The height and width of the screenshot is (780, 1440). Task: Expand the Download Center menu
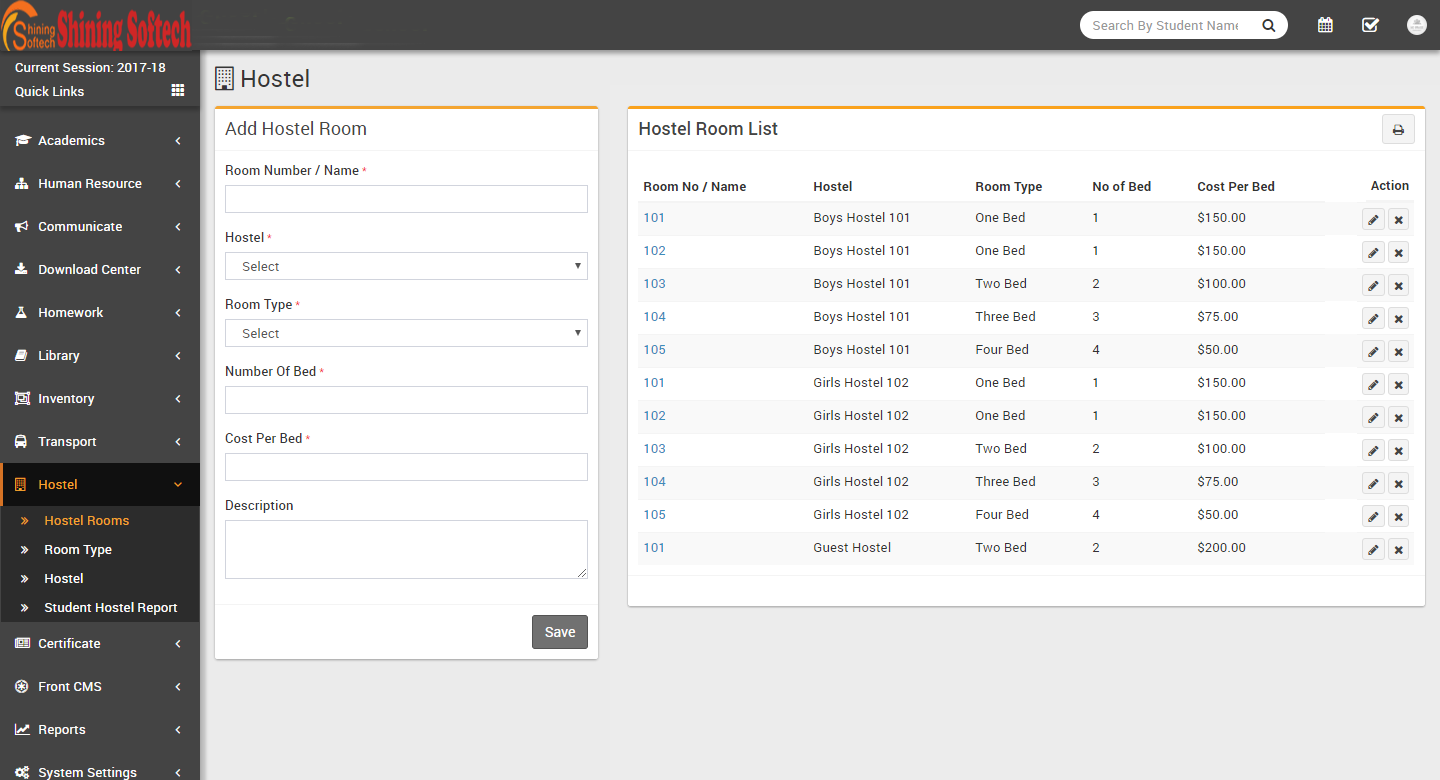100,269
